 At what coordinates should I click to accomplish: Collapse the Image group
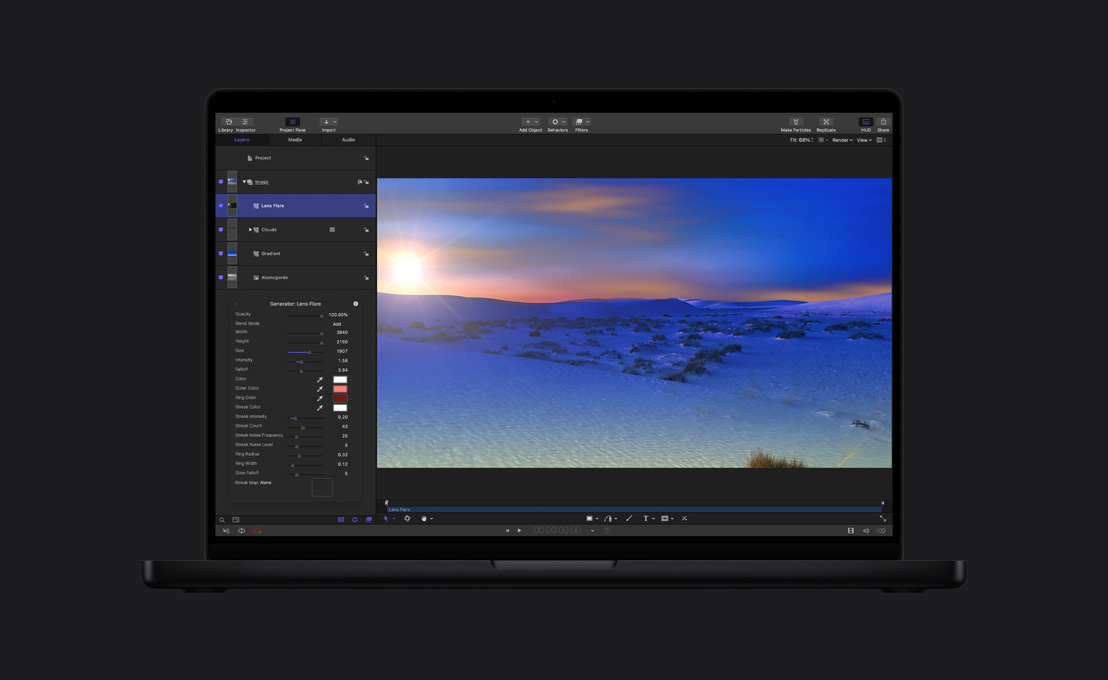(x=243, y=182)
